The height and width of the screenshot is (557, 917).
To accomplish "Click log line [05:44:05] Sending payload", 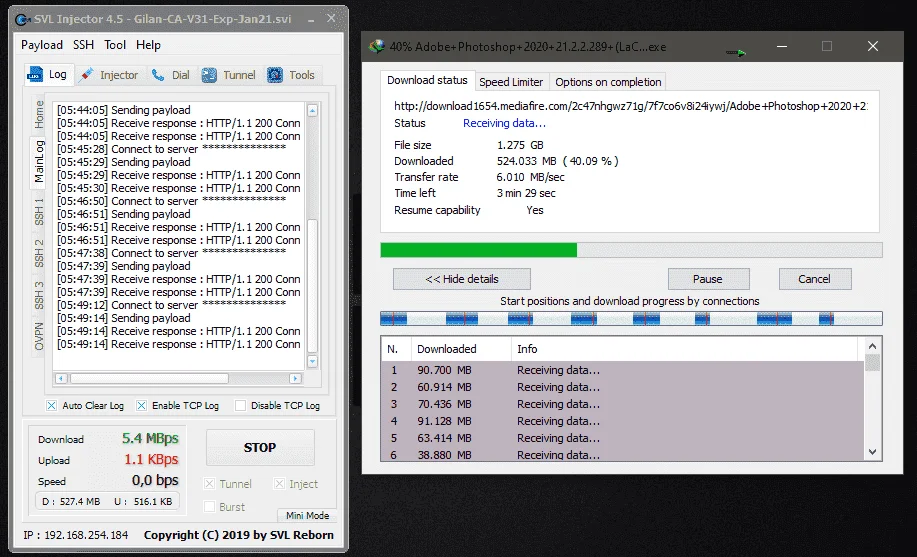I will 123,110.
